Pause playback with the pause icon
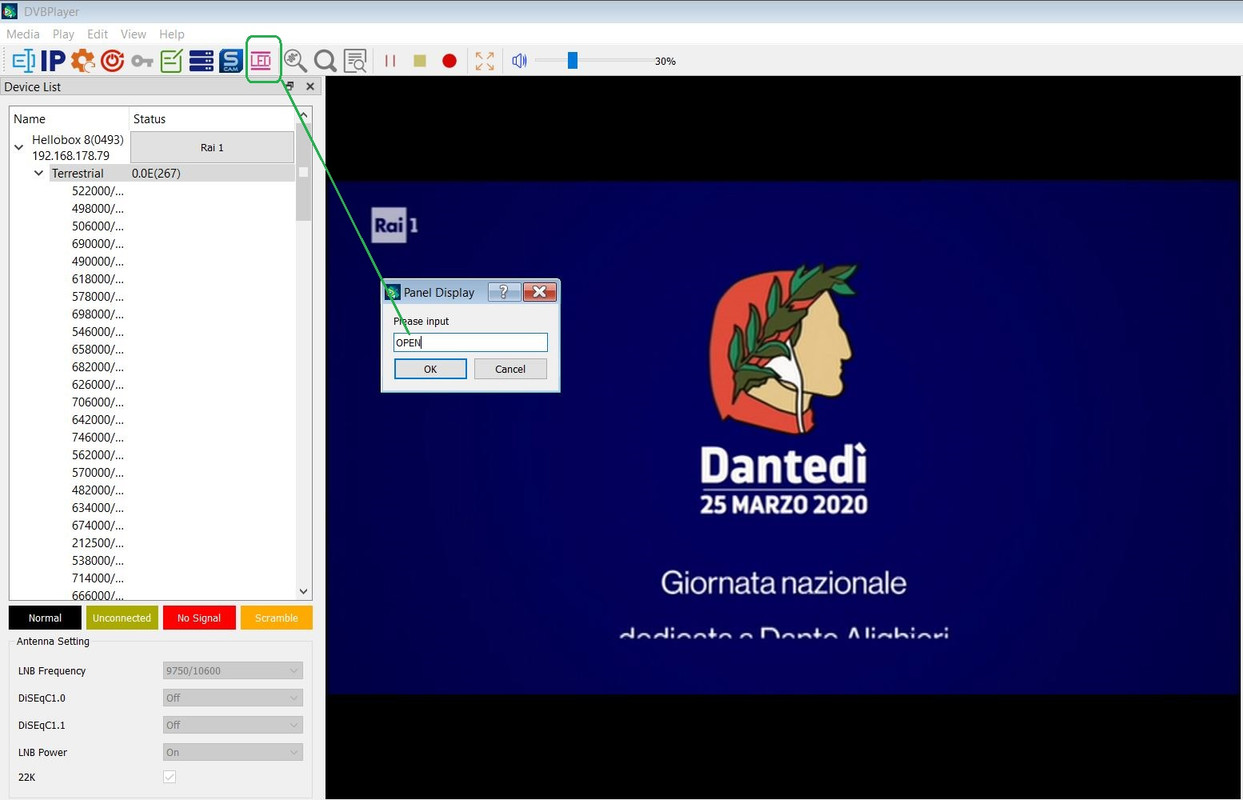 (390, 61)
